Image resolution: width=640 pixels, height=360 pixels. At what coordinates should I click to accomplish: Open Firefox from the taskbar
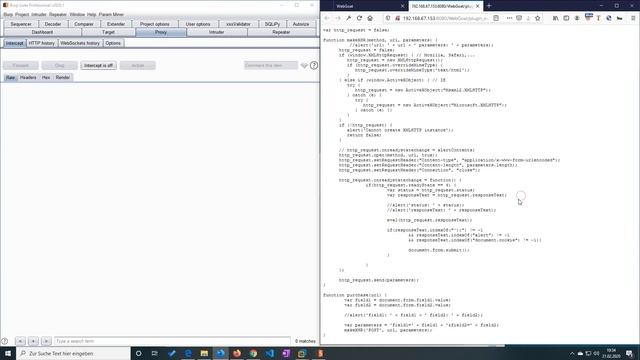pyautogui.click(x=237, y=353)
